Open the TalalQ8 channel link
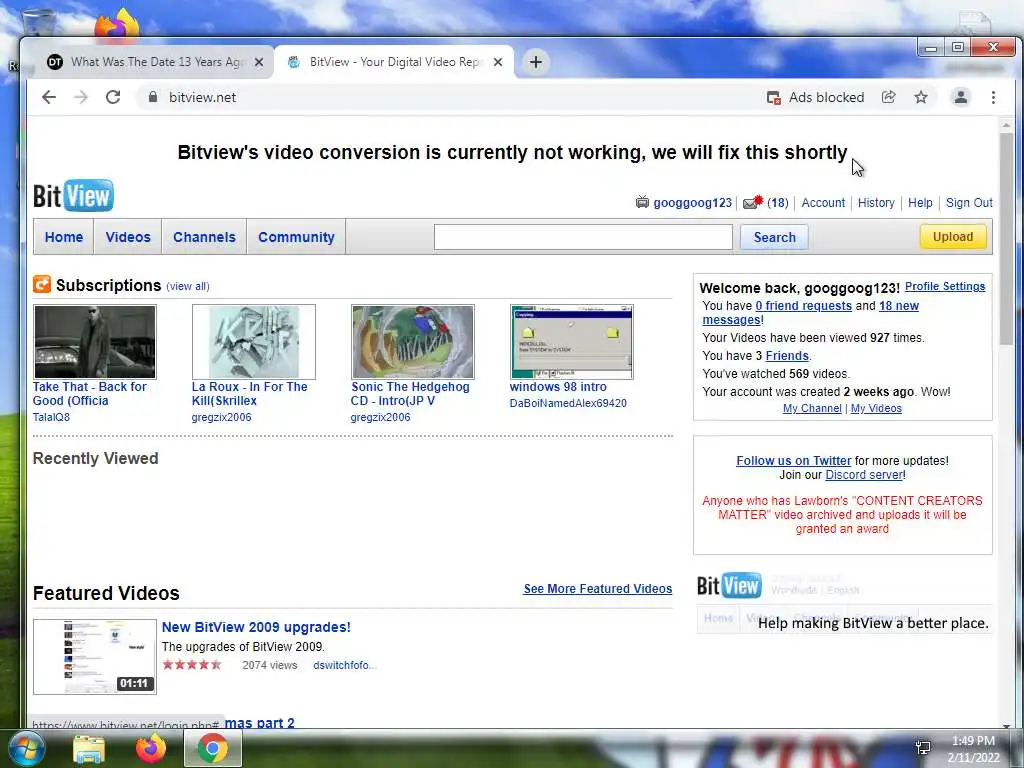Screen dimensions: 1024x768 tap(51, 417)
